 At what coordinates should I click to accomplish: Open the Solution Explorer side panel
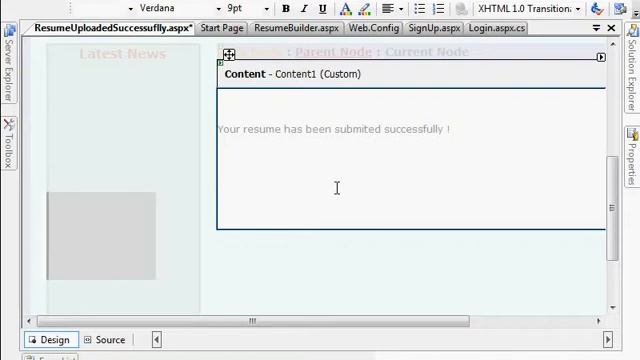tap(632, 68)
